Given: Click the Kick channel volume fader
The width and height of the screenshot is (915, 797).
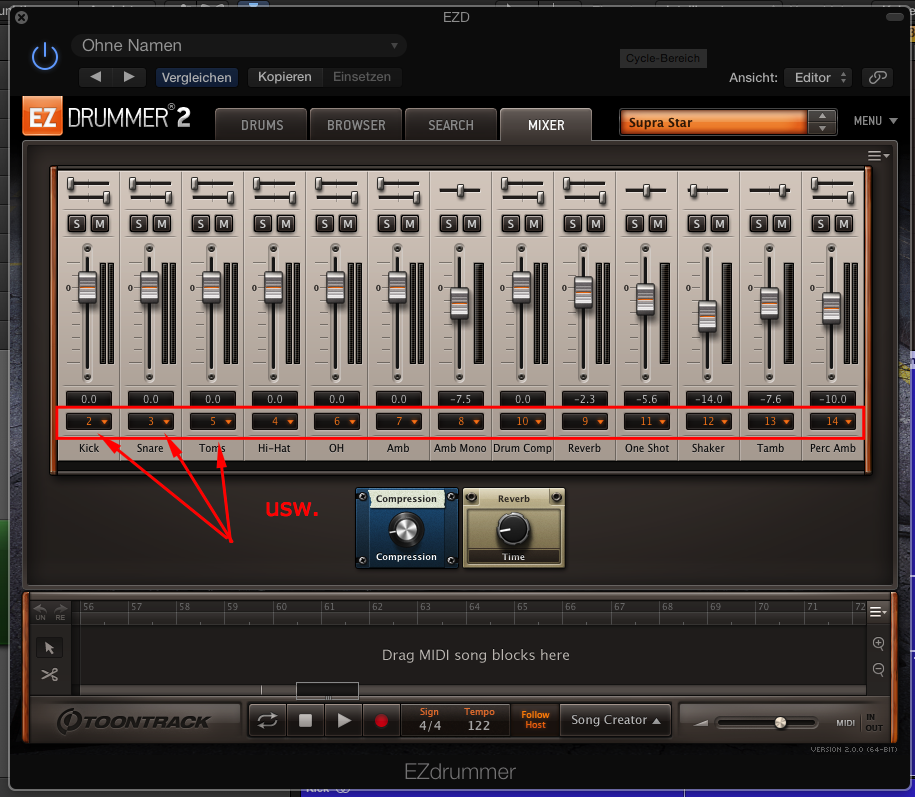Looking at the screenshot, I should click(x=88, y=287).
